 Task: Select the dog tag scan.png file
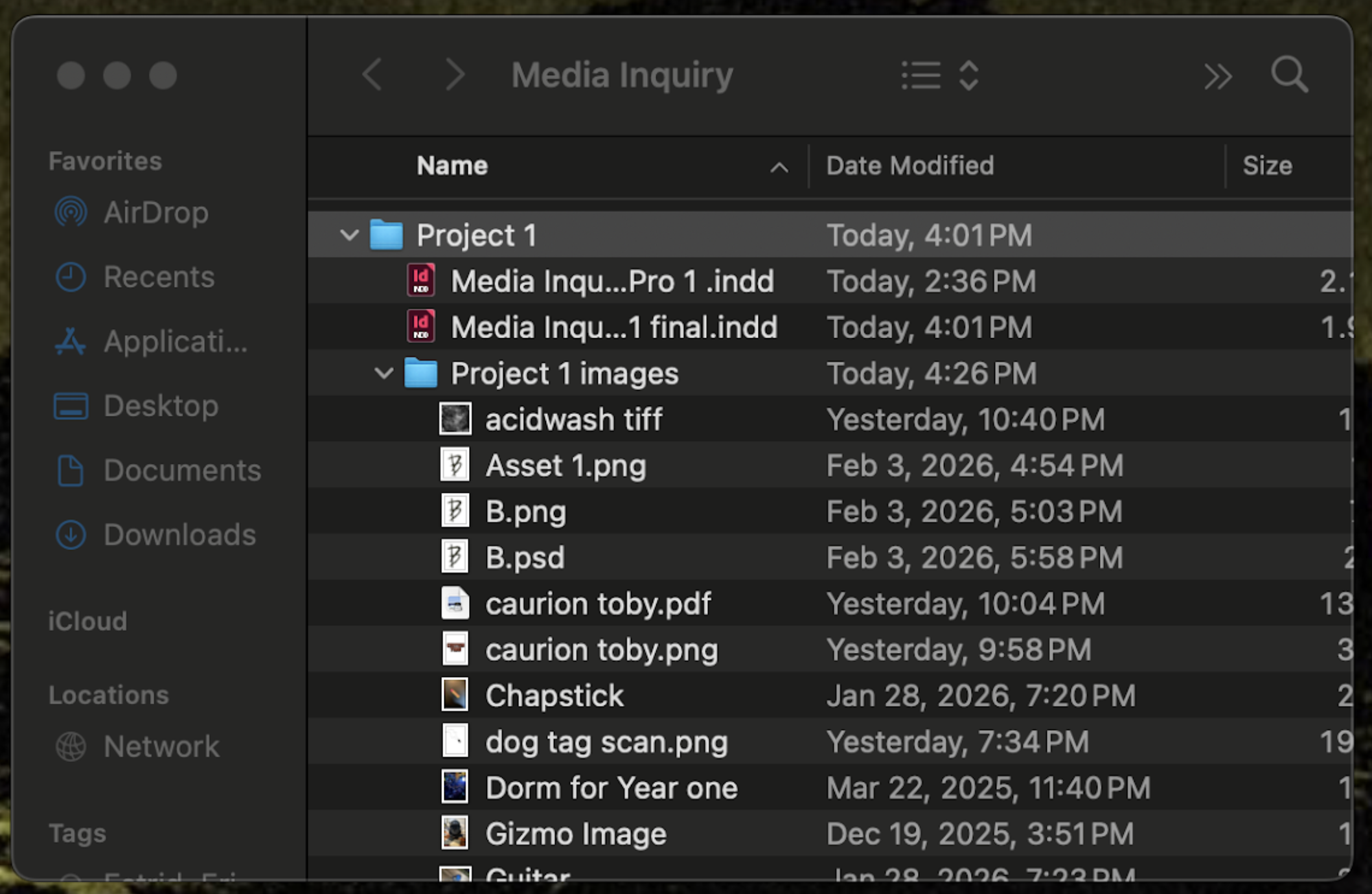pyautogui.click(x=606, y=742)
